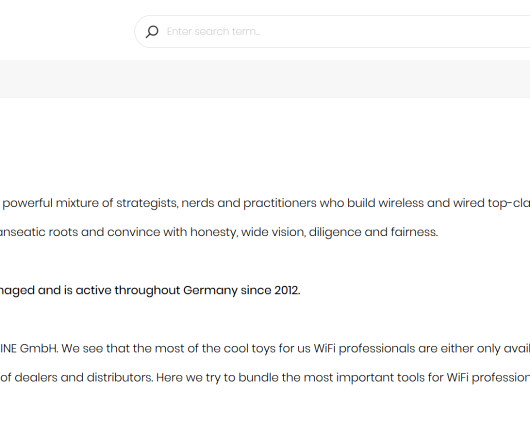Click the bold sentence about Germany since 2012

(x=150, y=290)
